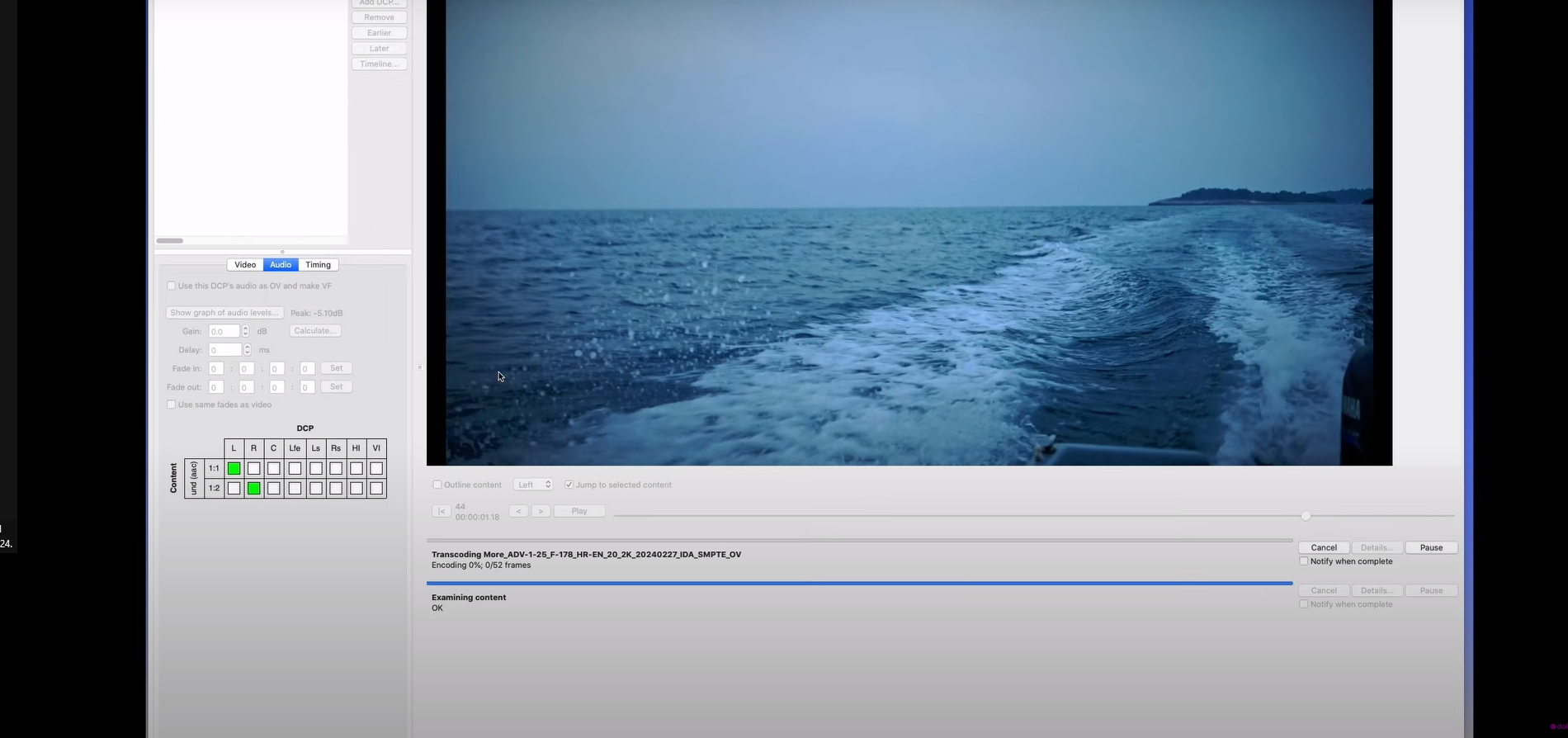Adjust the Delay stepper arrows
Viewport: 1568px width, 738px height.
[247, 349]
